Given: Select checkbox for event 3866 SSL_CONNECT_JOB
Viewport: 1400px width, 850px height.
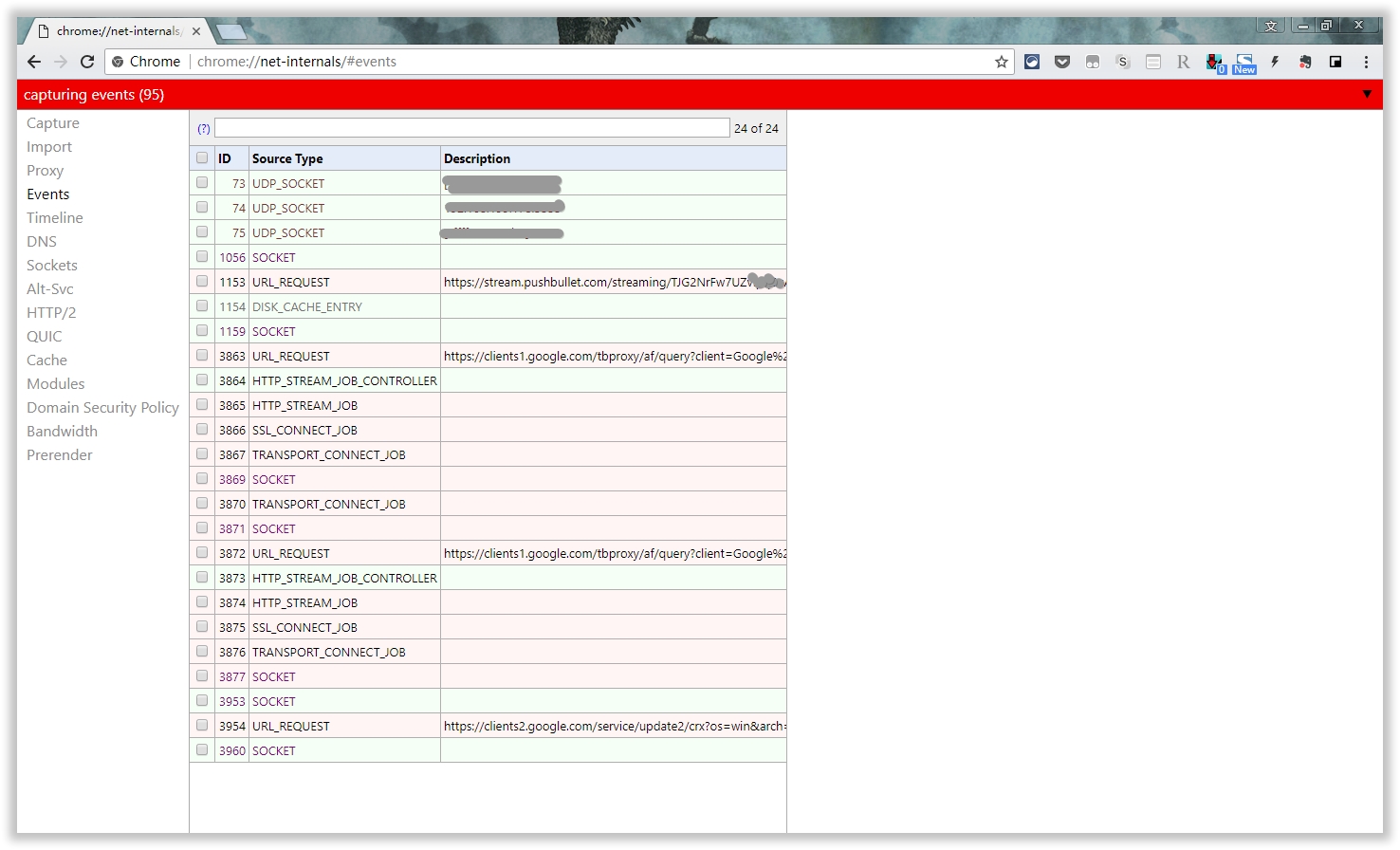Looking at the screenshot, I should tap(202, 430).
